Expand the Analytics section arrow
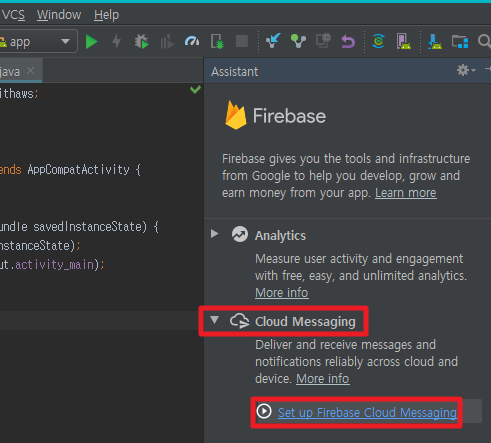The width and height of the screenshot is (491, 443). tap(215, 234)
